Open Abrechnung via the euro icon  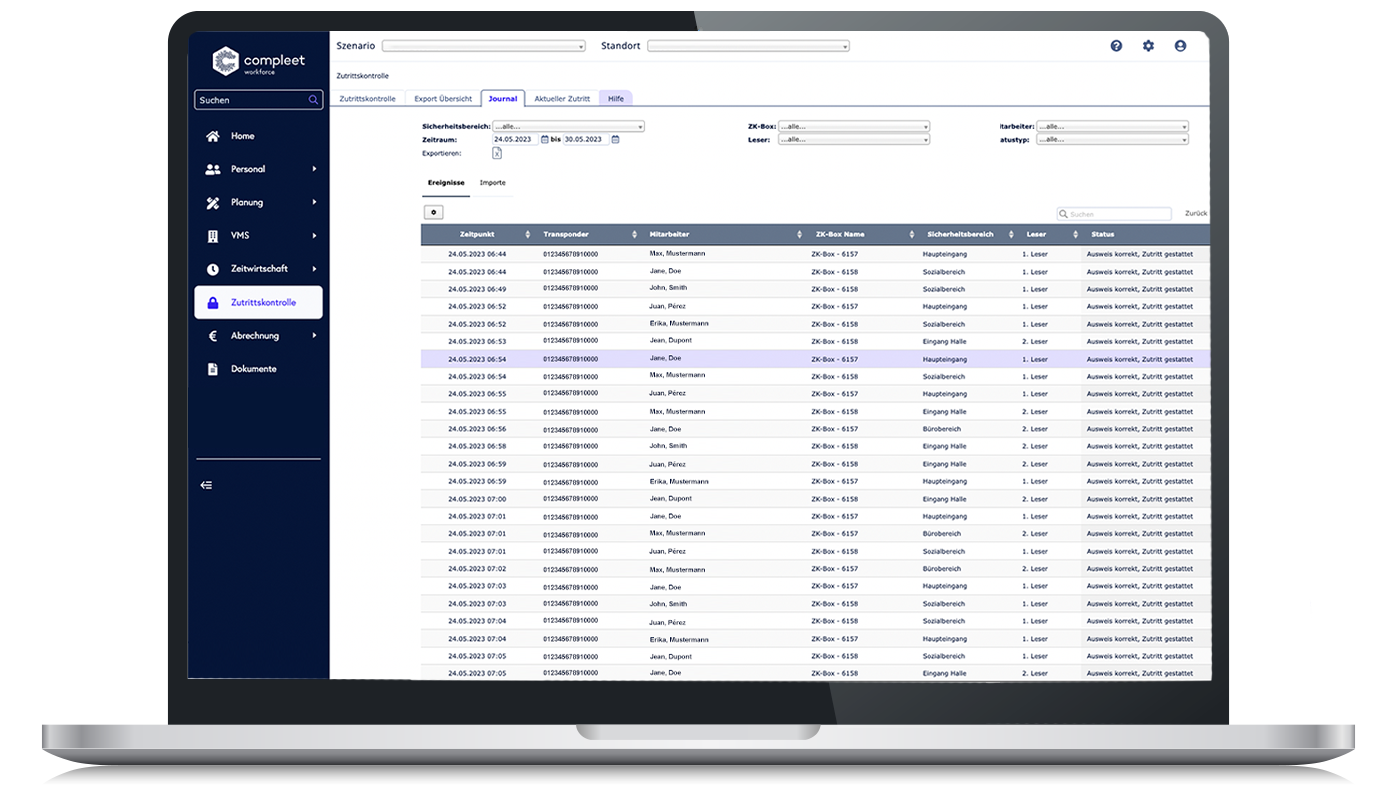pos(212,335)
